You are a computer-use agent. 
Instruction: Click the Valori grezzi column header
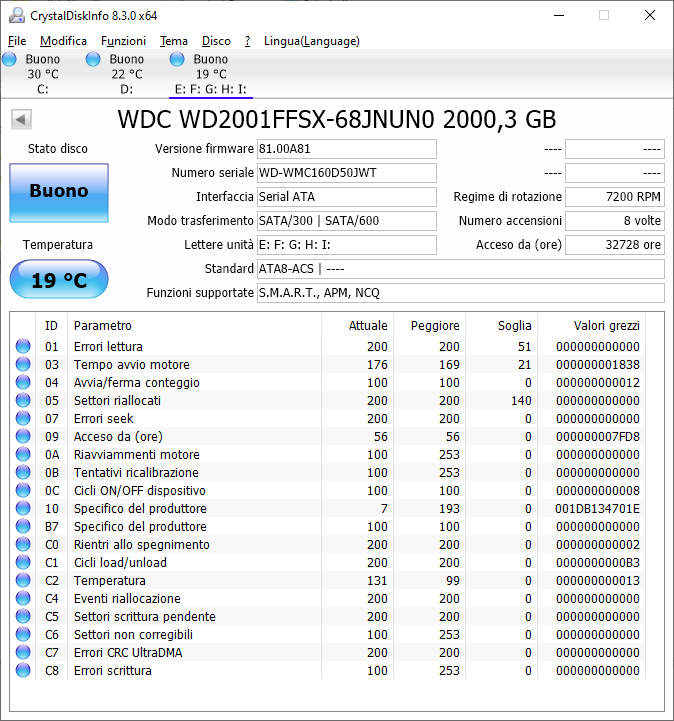[x=592, y=326]
